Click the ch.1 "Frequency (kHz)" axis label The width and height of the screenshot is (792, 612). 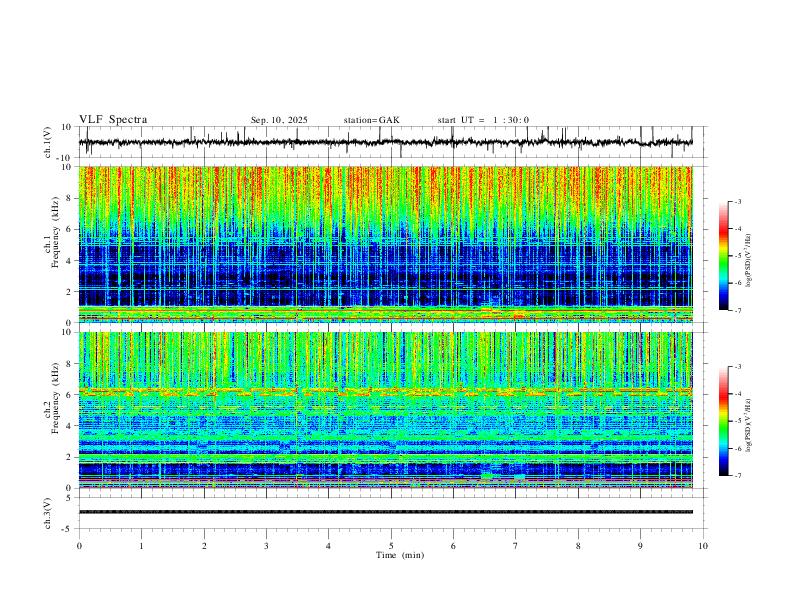[x=55, y=232]
